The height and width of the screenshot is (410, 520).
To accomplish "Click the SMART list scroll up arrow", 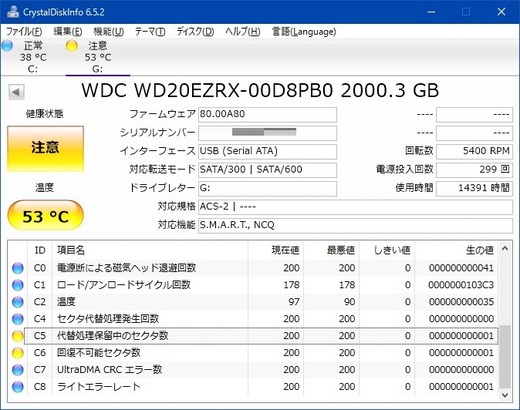I will tap(505, 249).
